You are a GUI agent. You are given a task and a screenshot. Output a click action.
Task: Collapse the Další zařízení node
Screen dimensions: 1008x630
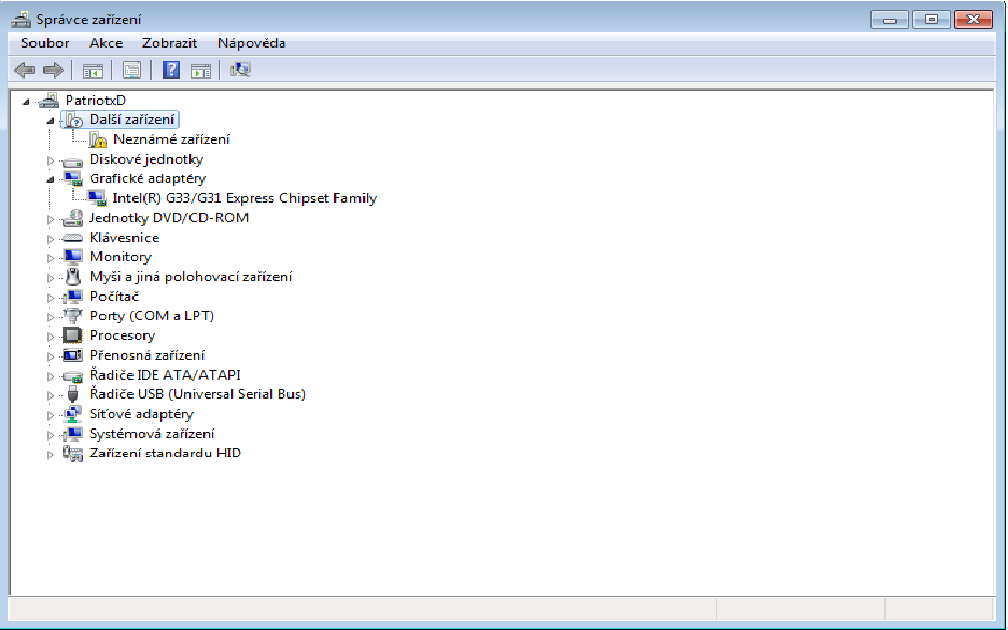(50, 121)
